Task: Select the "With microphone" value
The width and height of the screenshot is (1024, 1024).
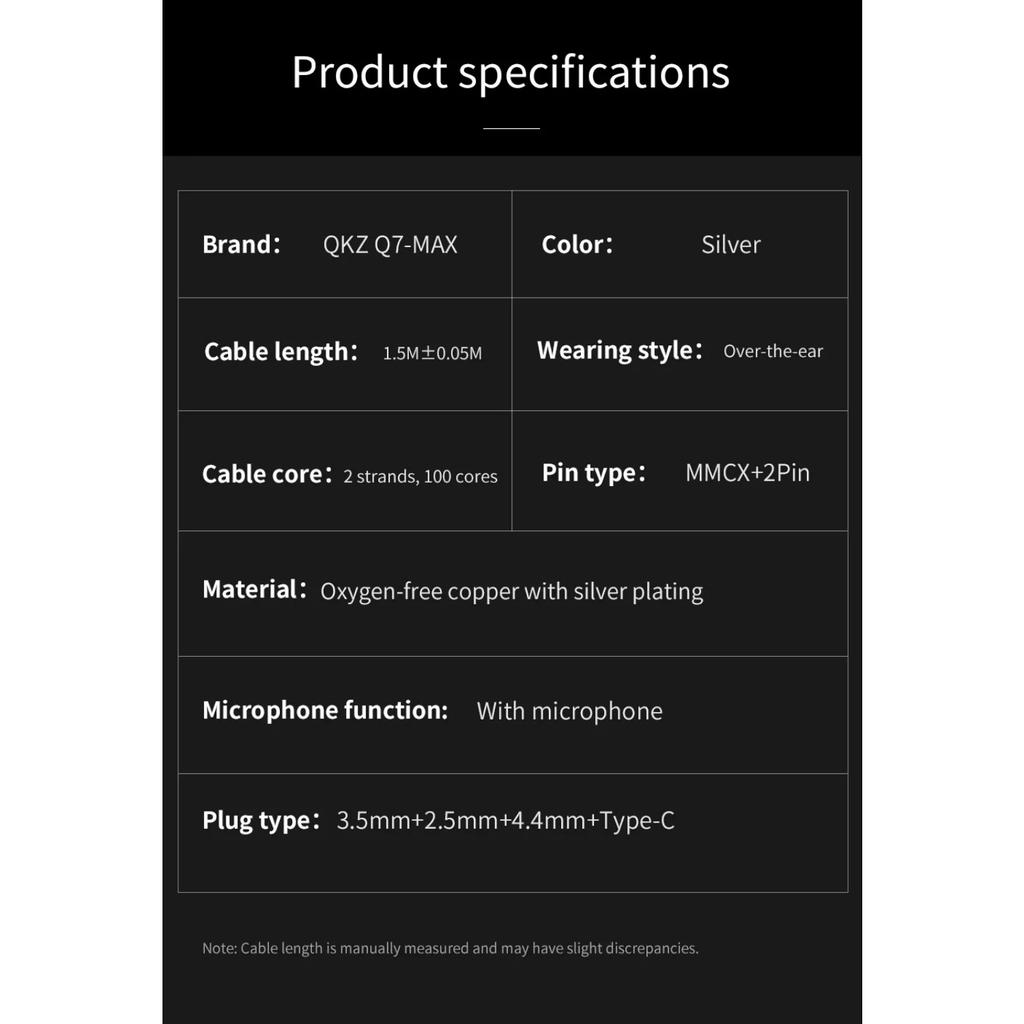Action: pyautogui.click(x=569, y=711)
